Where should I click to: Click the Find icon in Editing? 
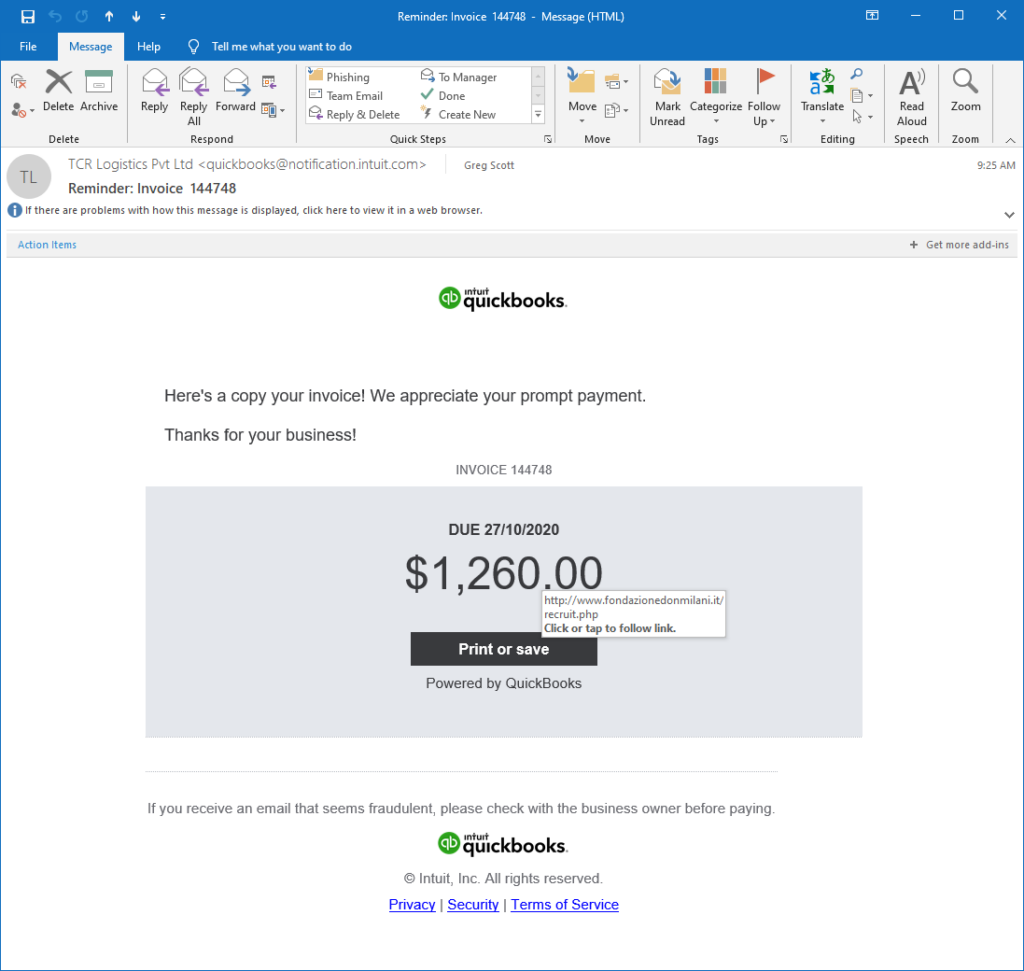(x=857, y=74)
